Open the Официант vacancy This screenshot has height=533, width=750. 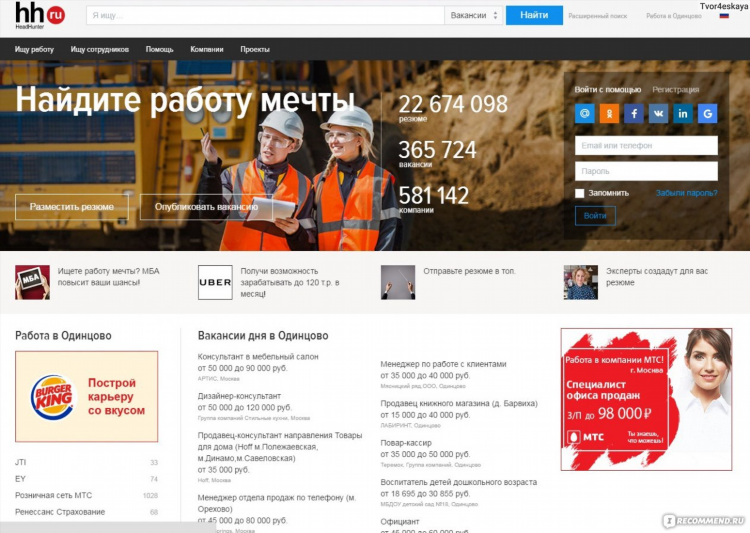pos(400,522)
